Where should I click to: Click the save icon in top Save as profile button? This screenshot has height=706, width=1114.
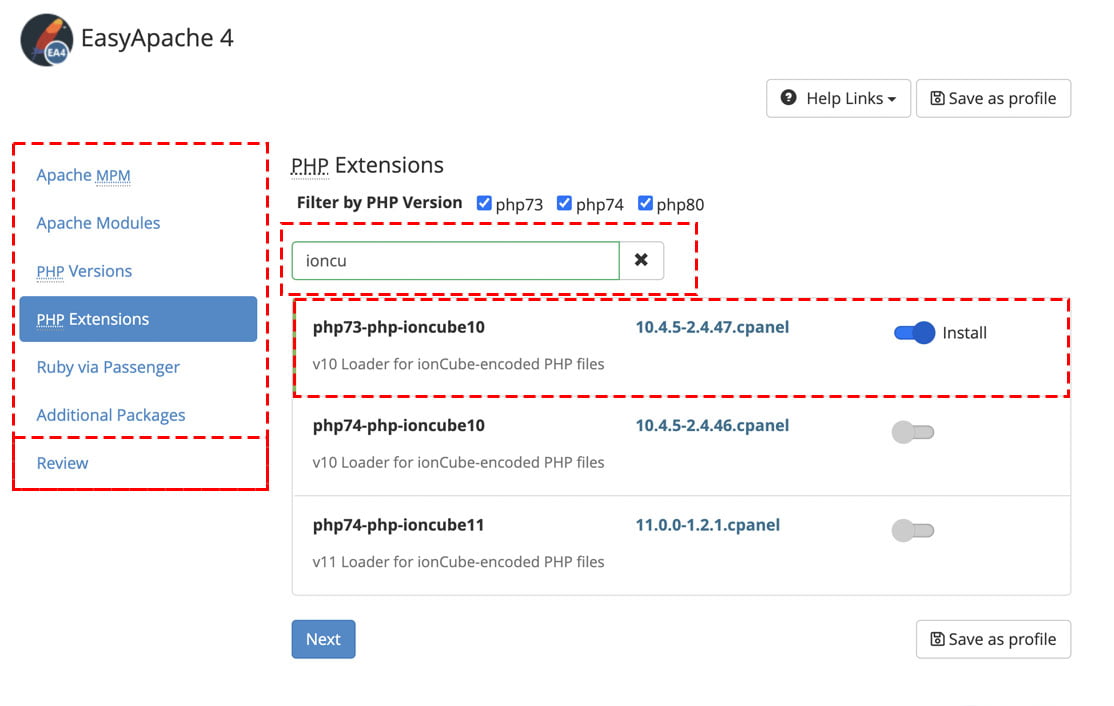[x=936, y=98]
